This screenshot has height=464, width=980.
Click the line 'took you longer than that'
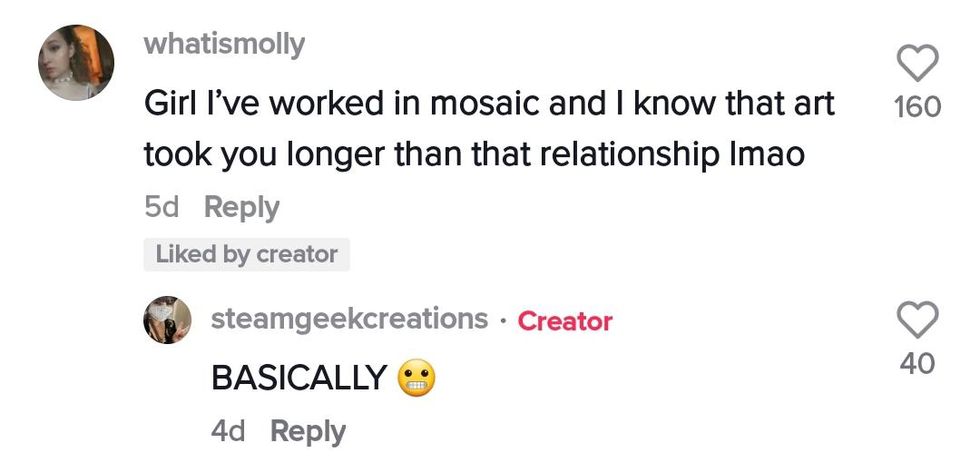coord(474,155)
